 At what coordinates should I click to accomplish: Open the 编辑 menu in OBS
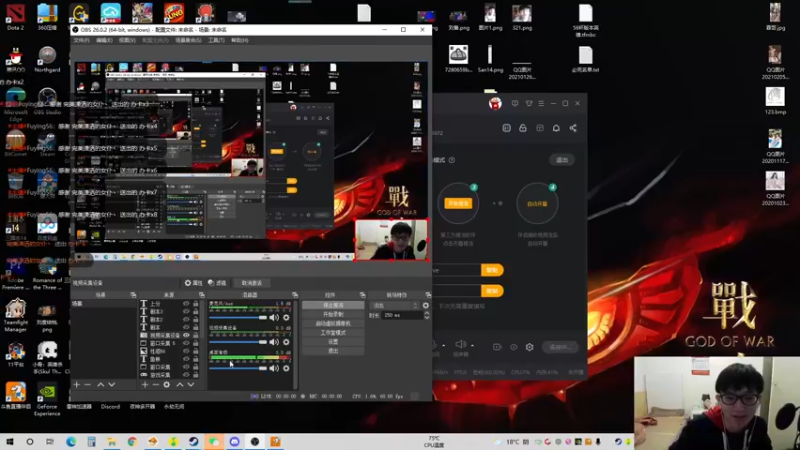click(104, 40)
